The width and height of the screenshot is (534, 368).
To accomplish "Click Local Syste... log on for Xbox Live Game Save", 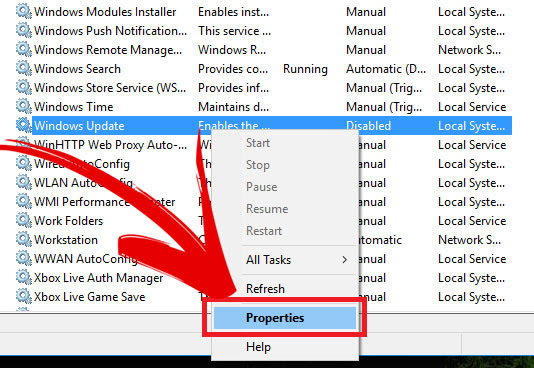I will (x=471, y=297).
